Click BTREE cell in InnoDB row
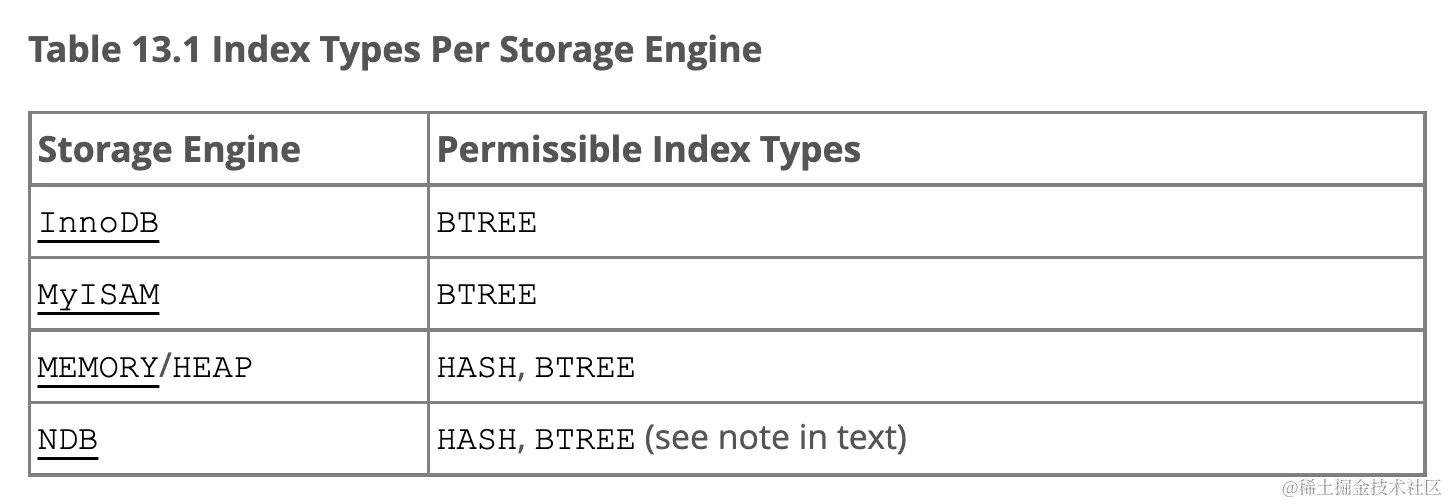1448x504 pixels. 487,222
